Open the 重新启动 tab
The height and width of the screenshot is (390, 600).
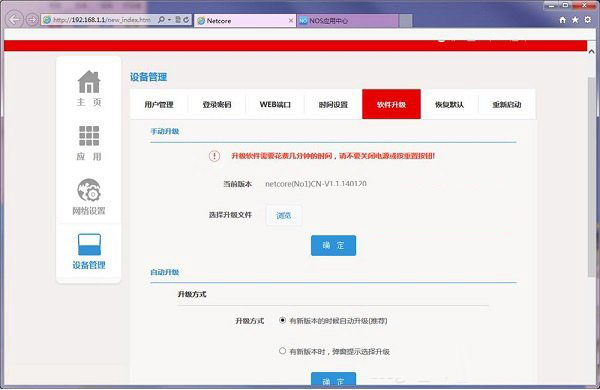507,104
